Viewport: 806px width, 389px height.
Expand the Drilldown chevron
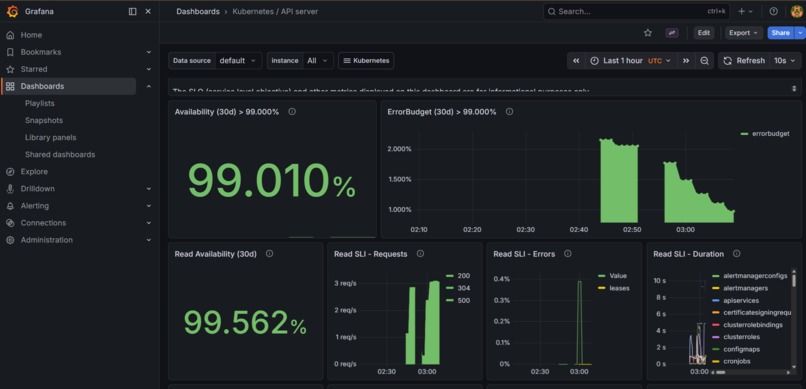(x=149, y=189)
